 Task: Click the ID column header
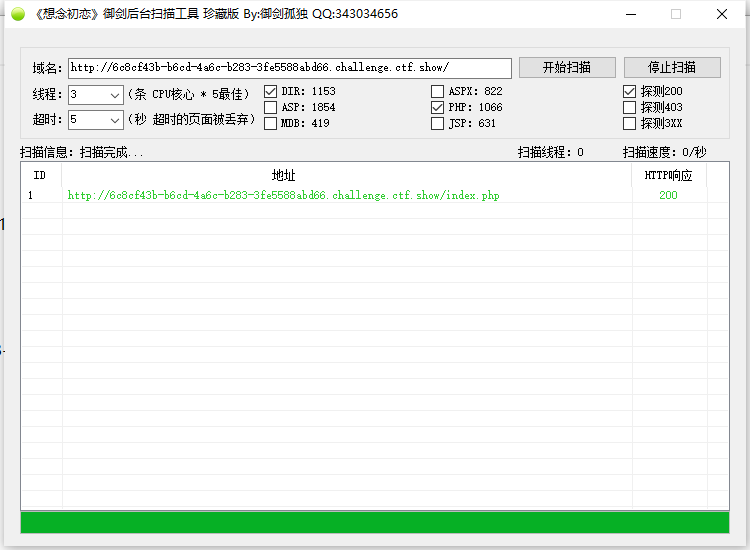[x=41, y=175]
